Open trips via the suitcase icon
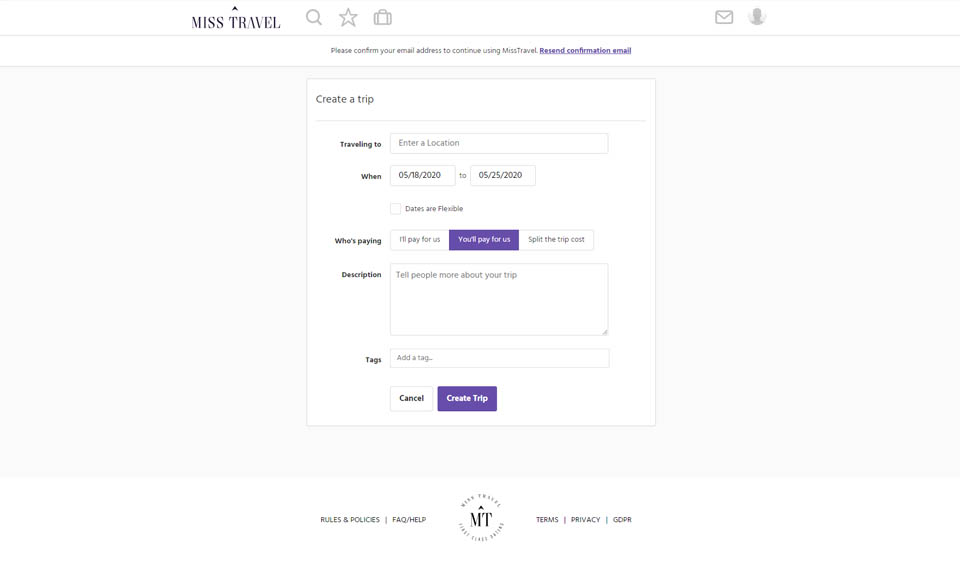 (382, 17)
